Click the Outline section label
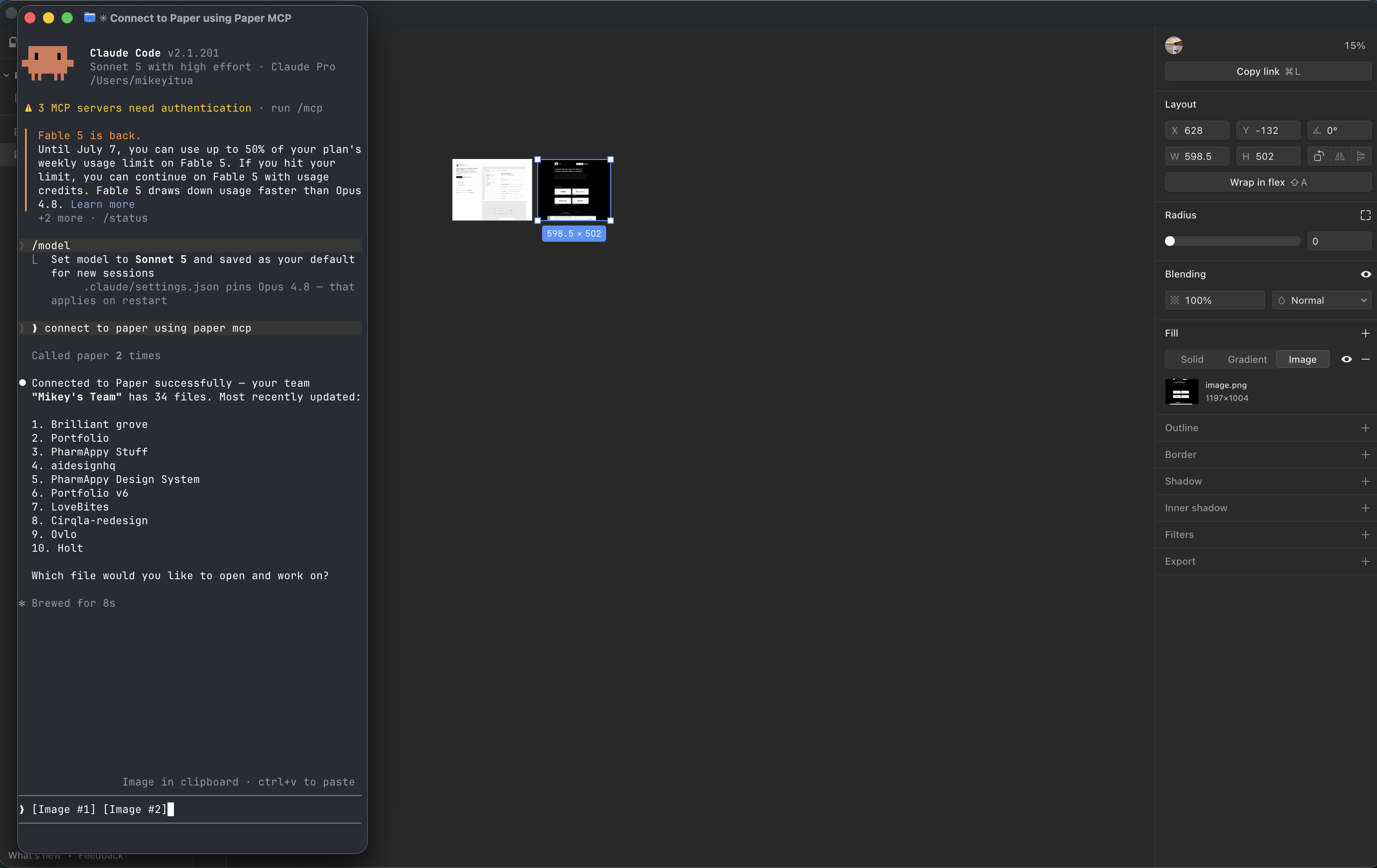 point(1182,428)
